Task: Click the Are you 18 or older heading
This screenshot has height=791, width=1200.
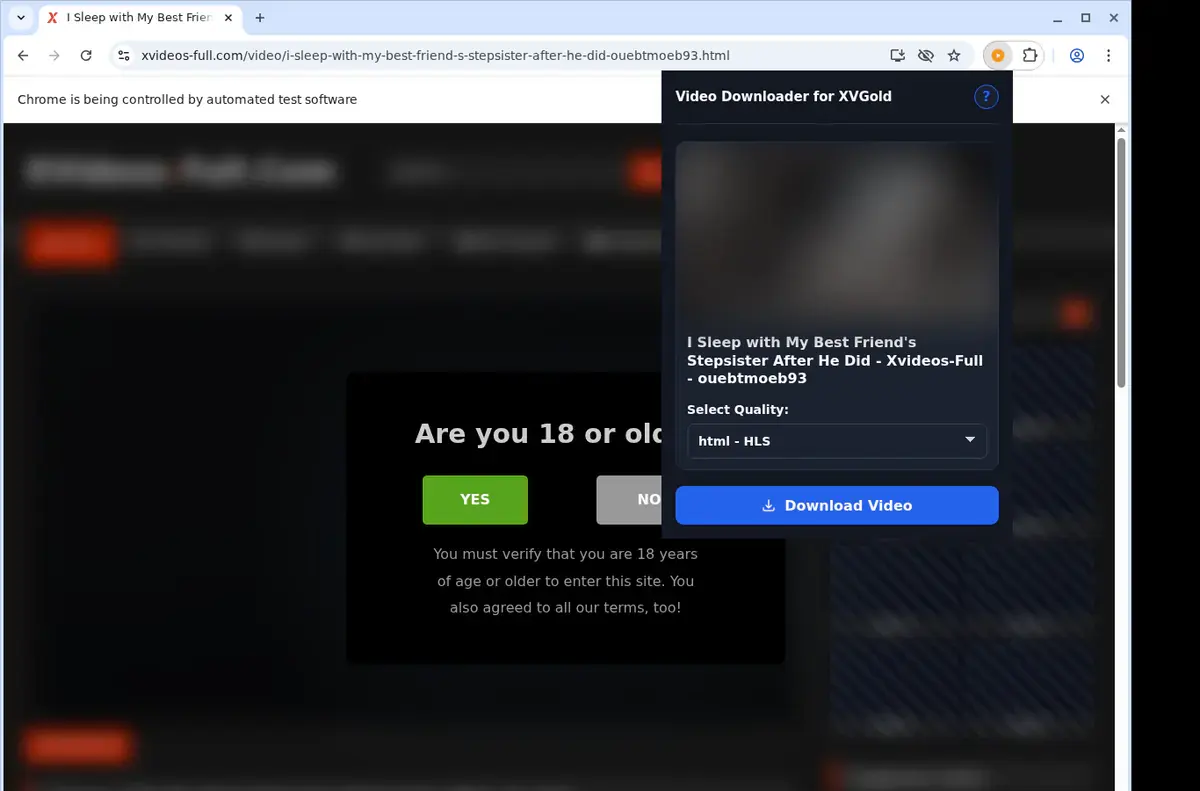Action: tap(538, 433)
